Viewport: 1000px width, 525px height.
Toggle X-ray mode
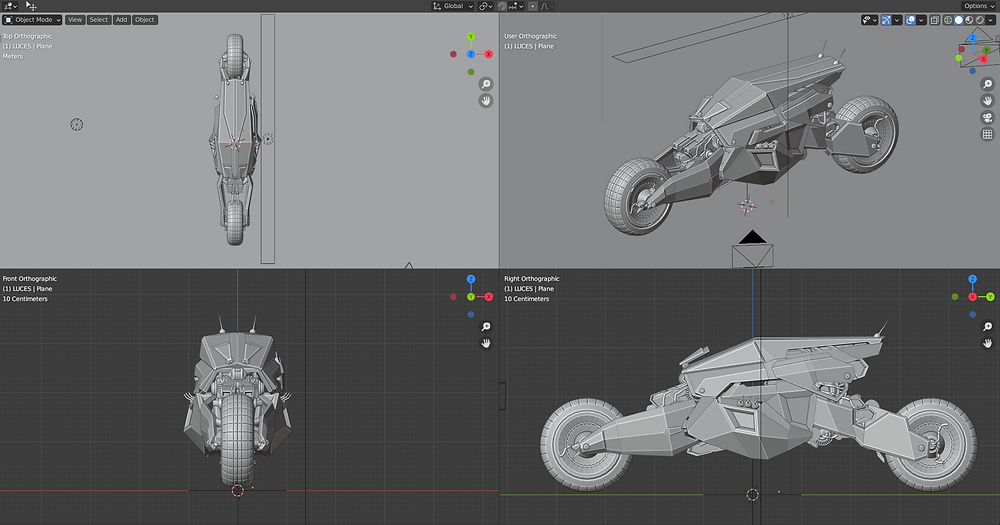coord(934,20)
